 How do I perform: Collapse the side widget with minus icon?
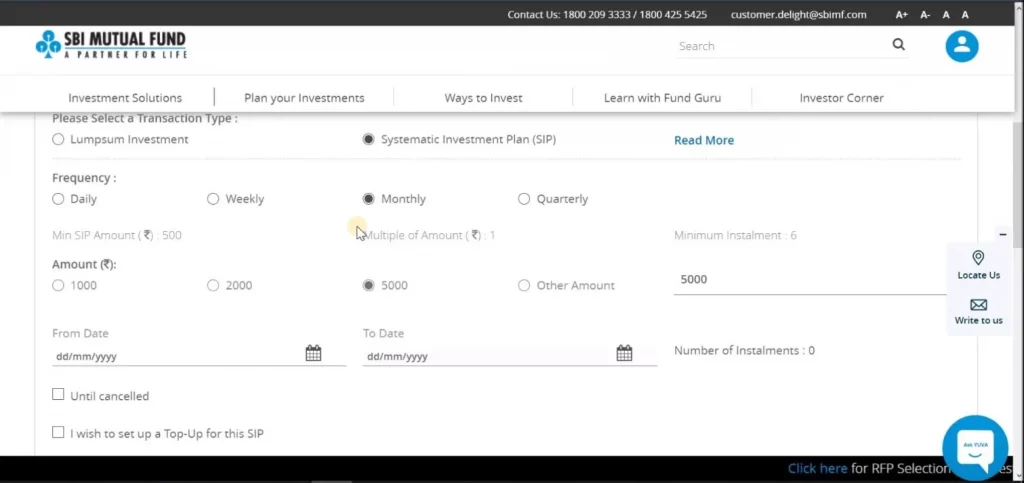[1002, 234]
